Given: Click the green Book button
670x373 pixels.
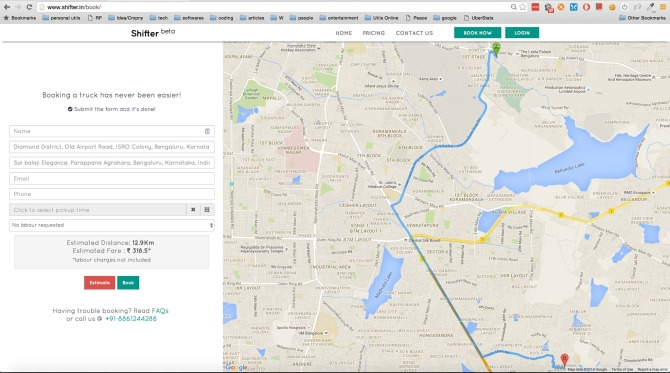Looking at the screenshot, I should 128,282.
